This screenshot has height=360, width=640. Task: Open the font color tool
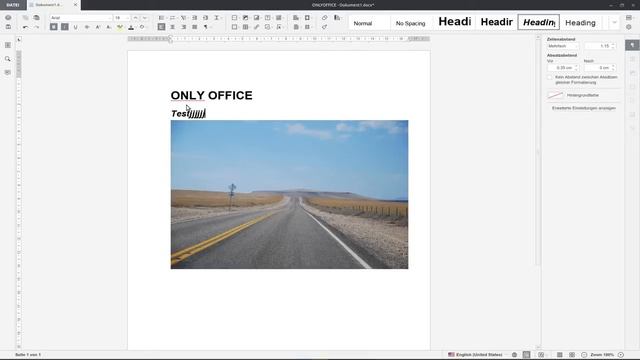131,27
